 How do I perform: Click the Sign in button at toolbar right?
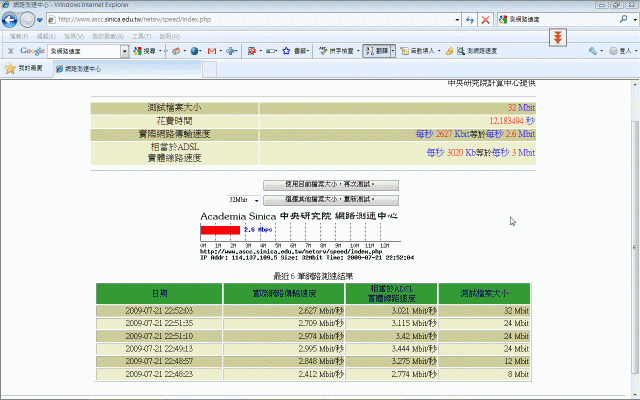(620, 51)
